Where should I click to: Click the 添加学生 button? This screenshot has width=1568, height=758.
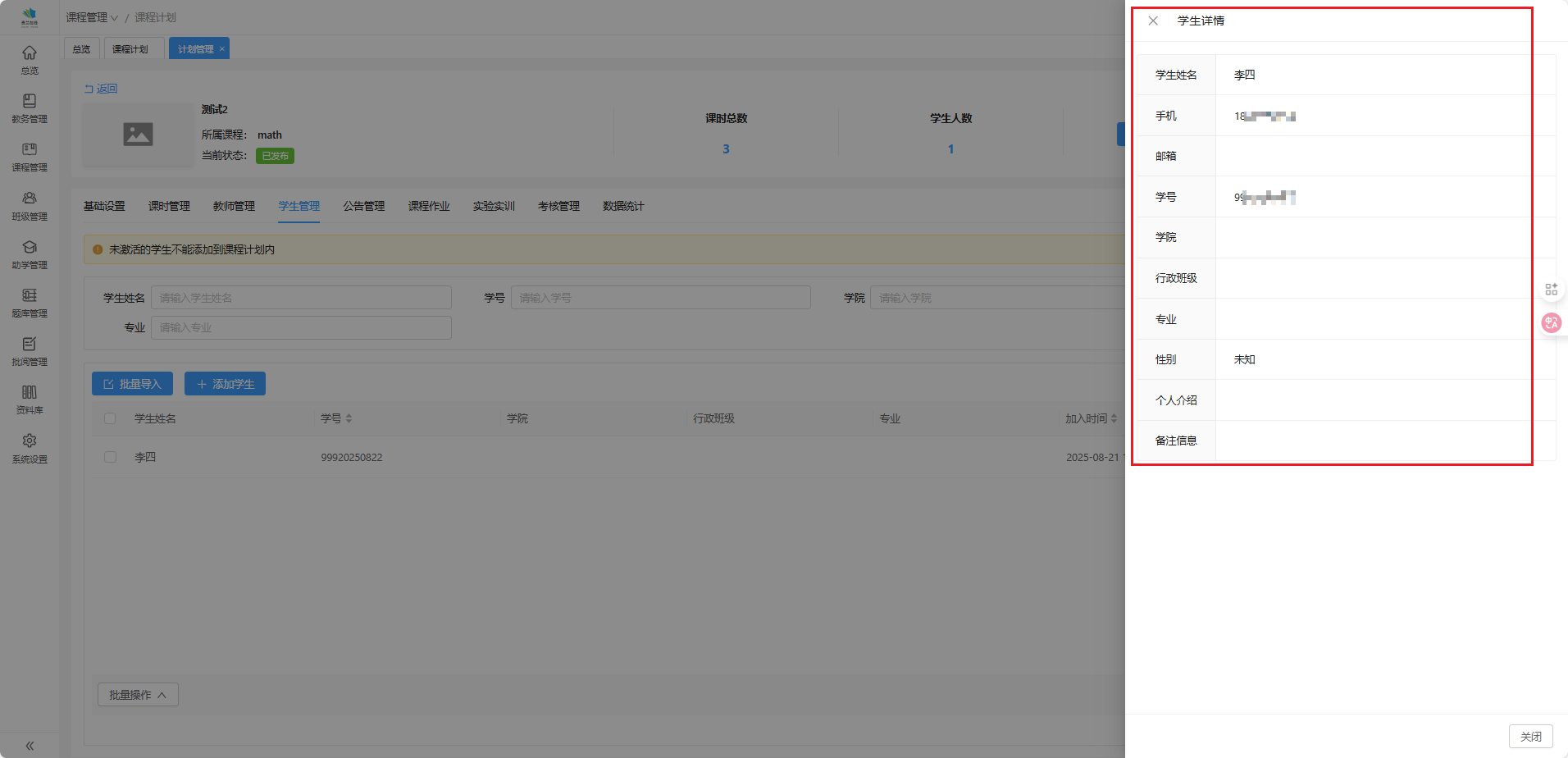(225, 384)
